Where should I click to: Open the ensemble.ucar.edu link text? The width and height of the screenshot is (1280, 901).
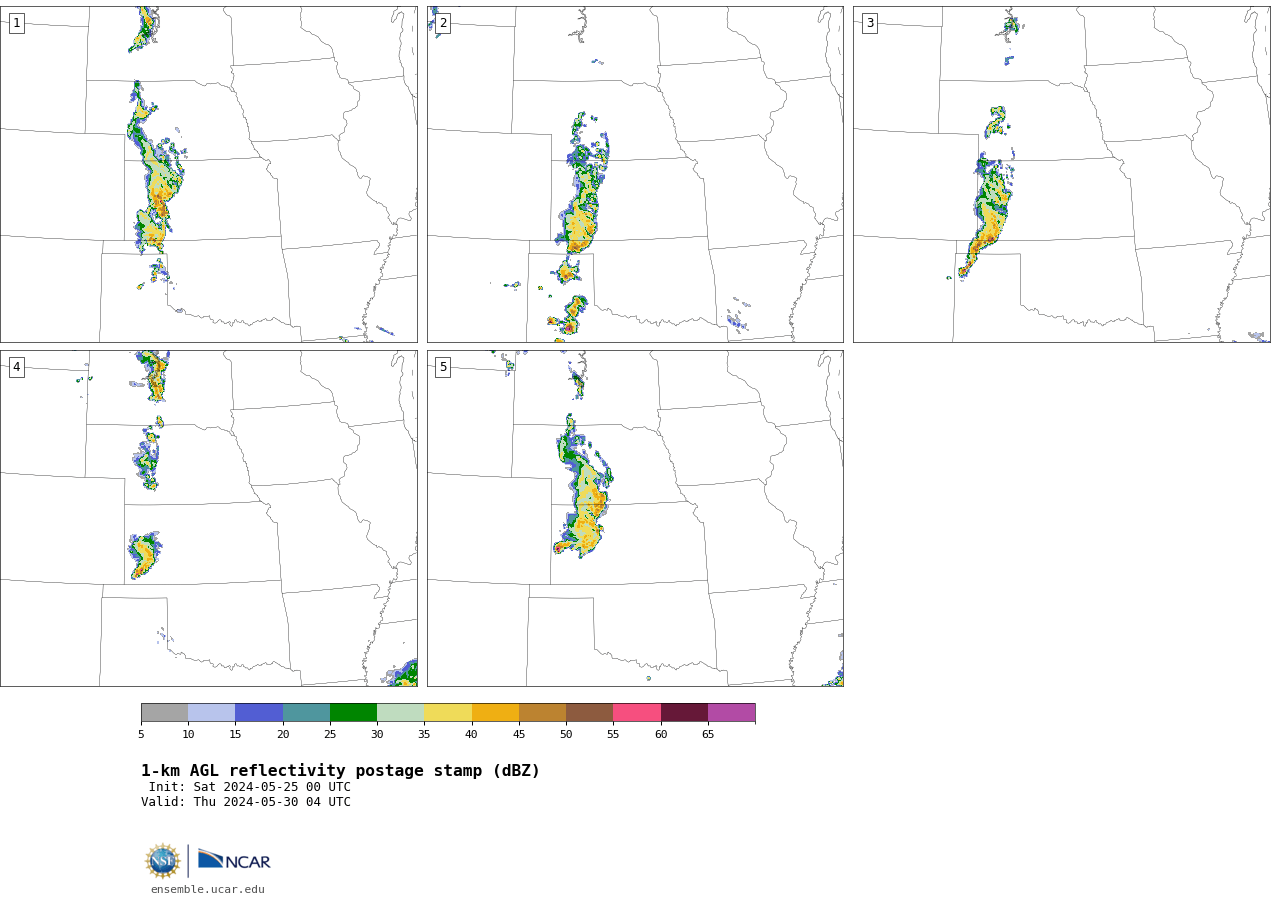point(208,889)
